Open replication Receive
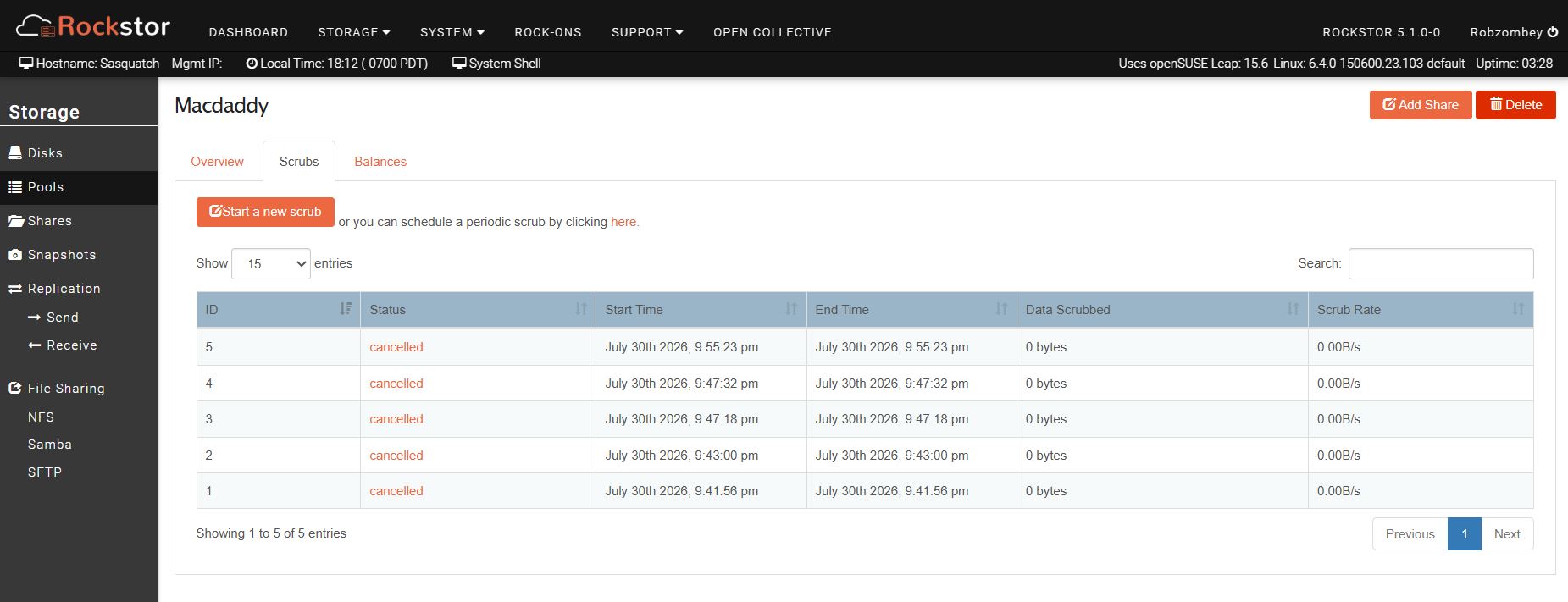 click(x=62, y=345)
